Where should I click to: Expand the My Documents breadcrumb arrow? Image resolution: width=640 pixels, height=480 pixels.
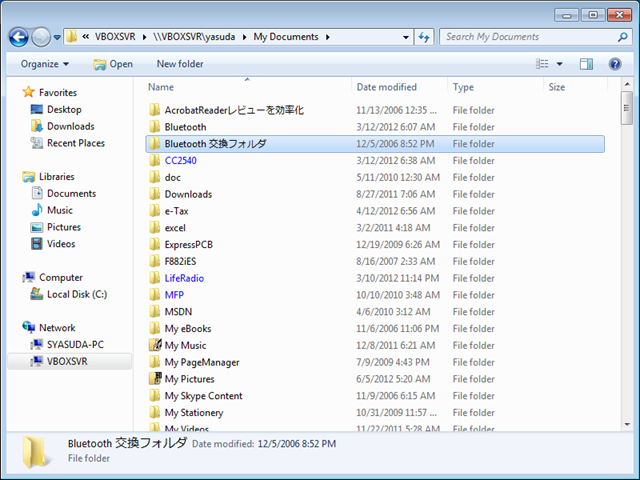pyautogui.click(x=328, y=37)
